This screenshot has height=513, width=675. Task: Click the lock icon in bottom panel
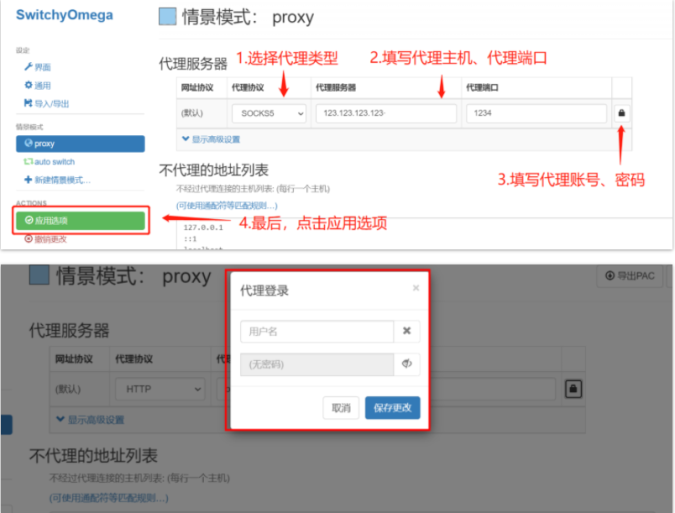coord(573,389)
